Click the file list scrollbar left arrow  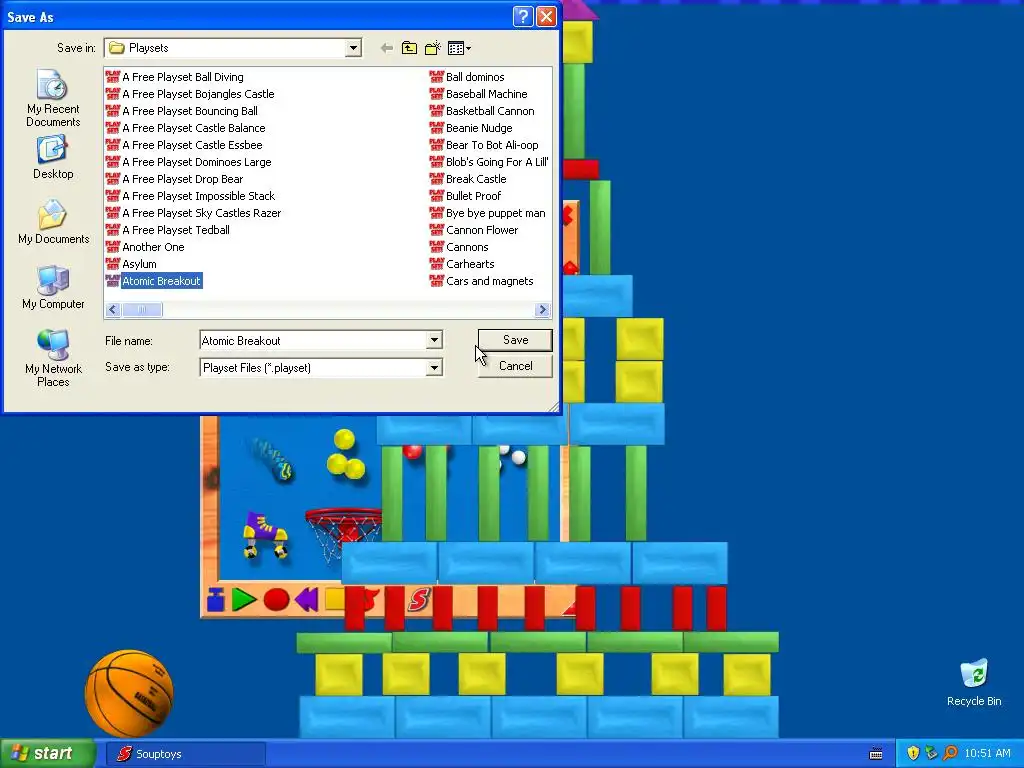(x=113, y=310)
